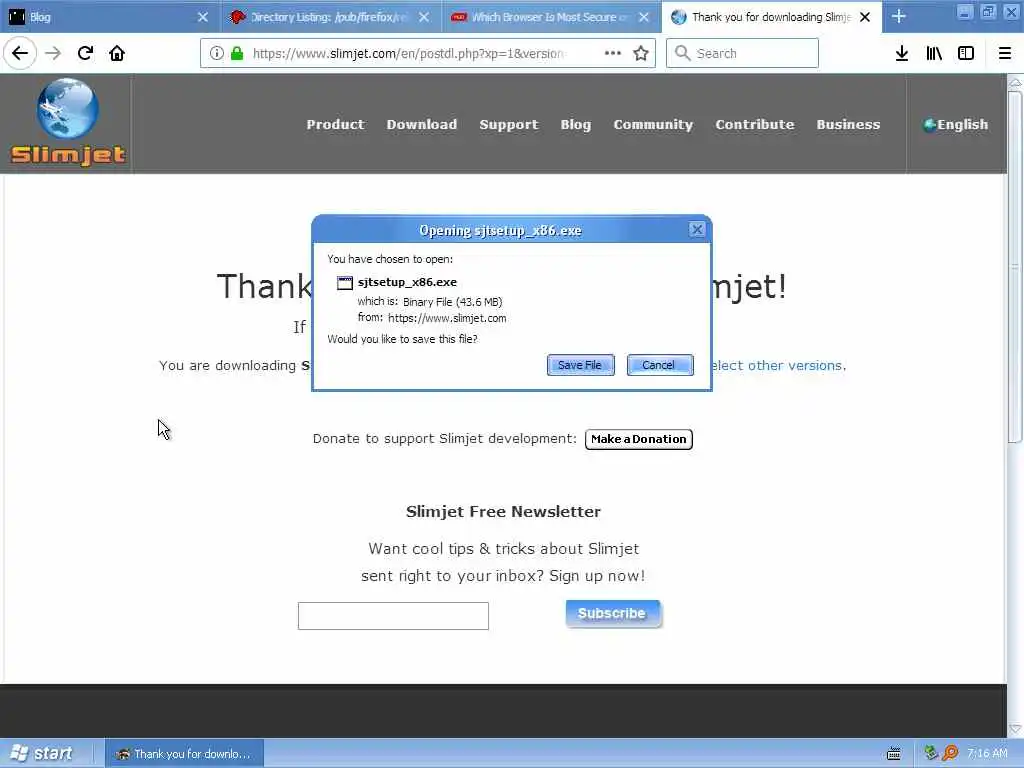Close the Directory Listing tab
Screen dimensions: 1024x768
tap(424, 17)
